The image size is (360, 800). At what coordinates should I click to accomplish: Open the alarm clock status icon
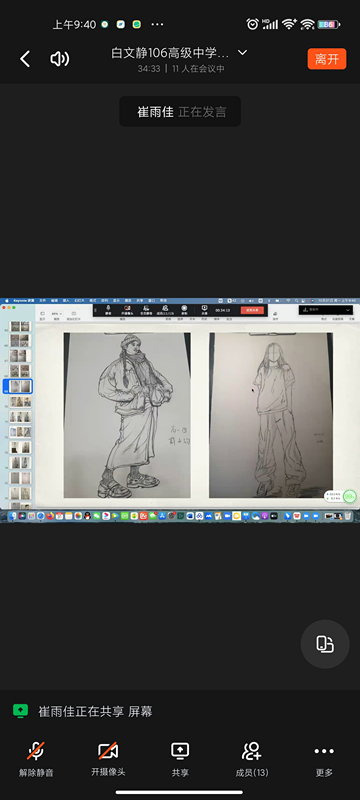tap(252, 24)
